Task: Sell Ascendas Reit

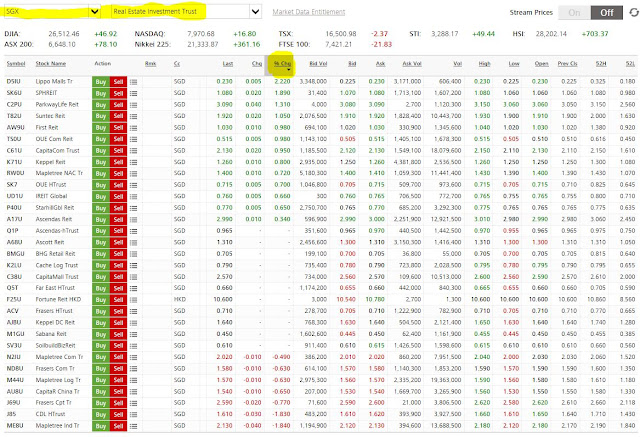Action: point(118,220)
